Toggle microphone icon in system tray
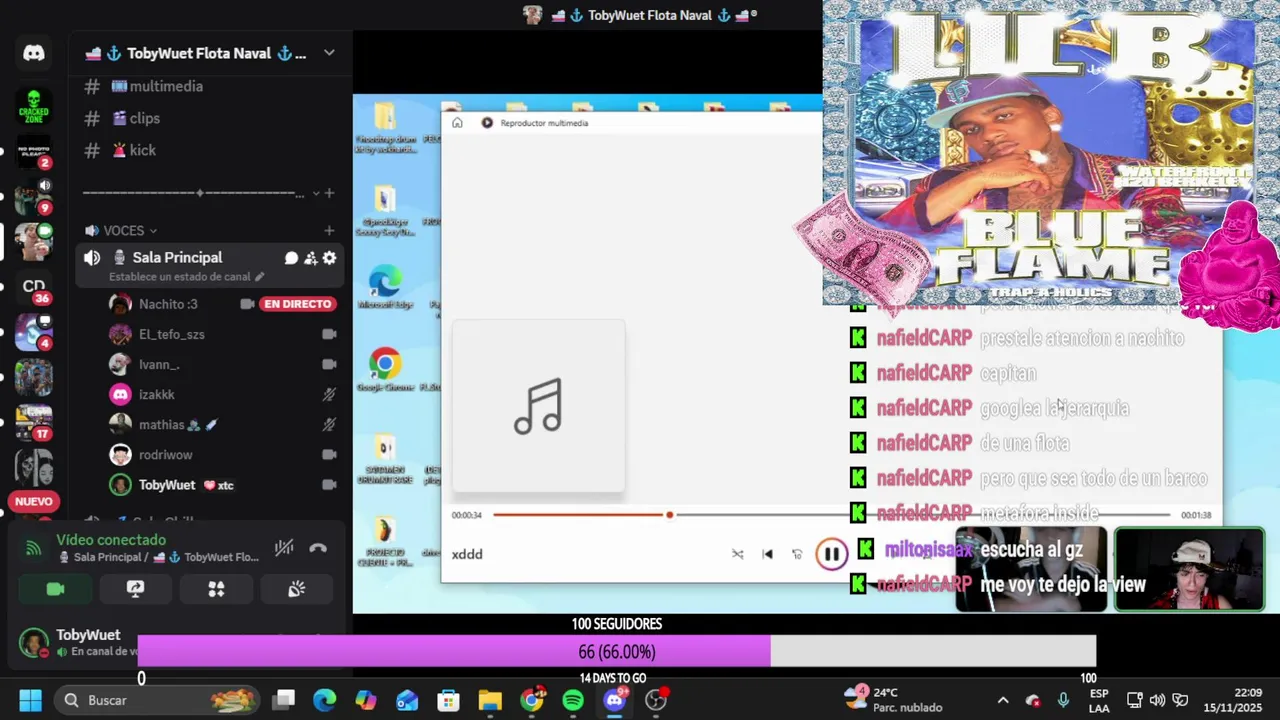Viewport: 1280px width, 720px height. pos(1063,700)
